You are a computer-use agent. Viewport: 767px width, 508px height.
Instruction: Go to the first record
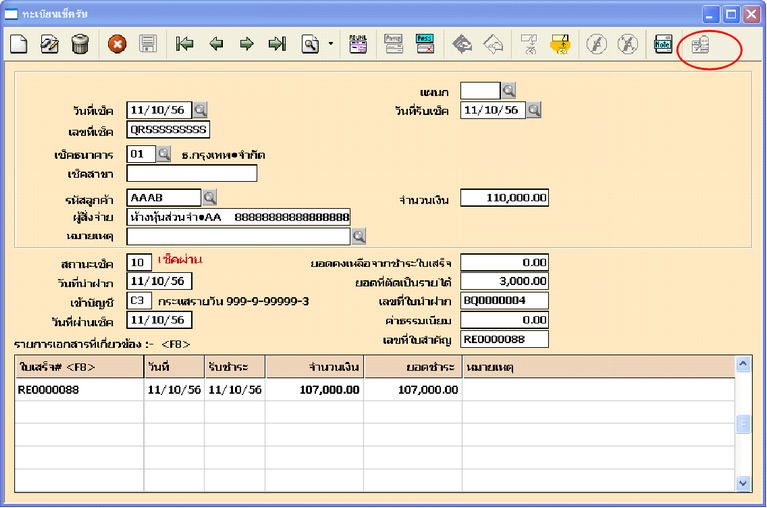184,44
